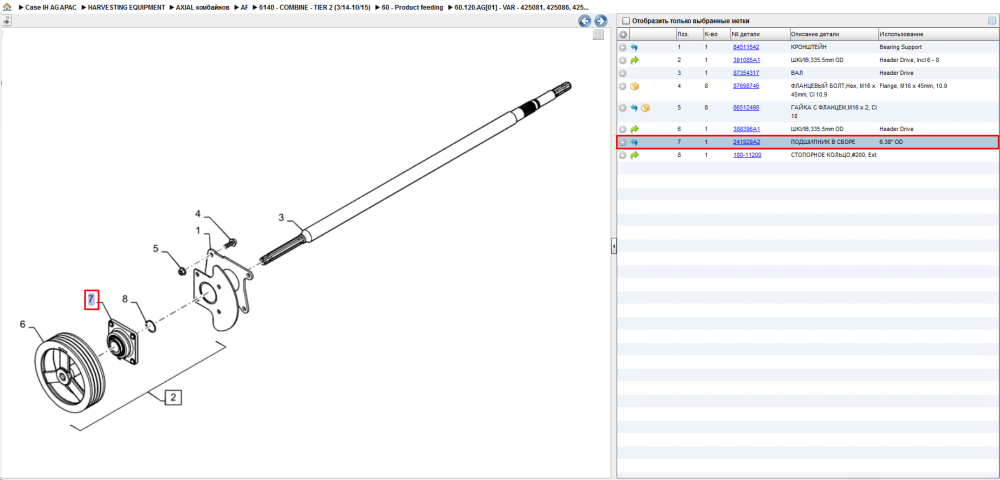The width and height of the screenshot is (1000, 480).
Task: Select the 'ВАЛ' description cell
Action: pos(796,73)
